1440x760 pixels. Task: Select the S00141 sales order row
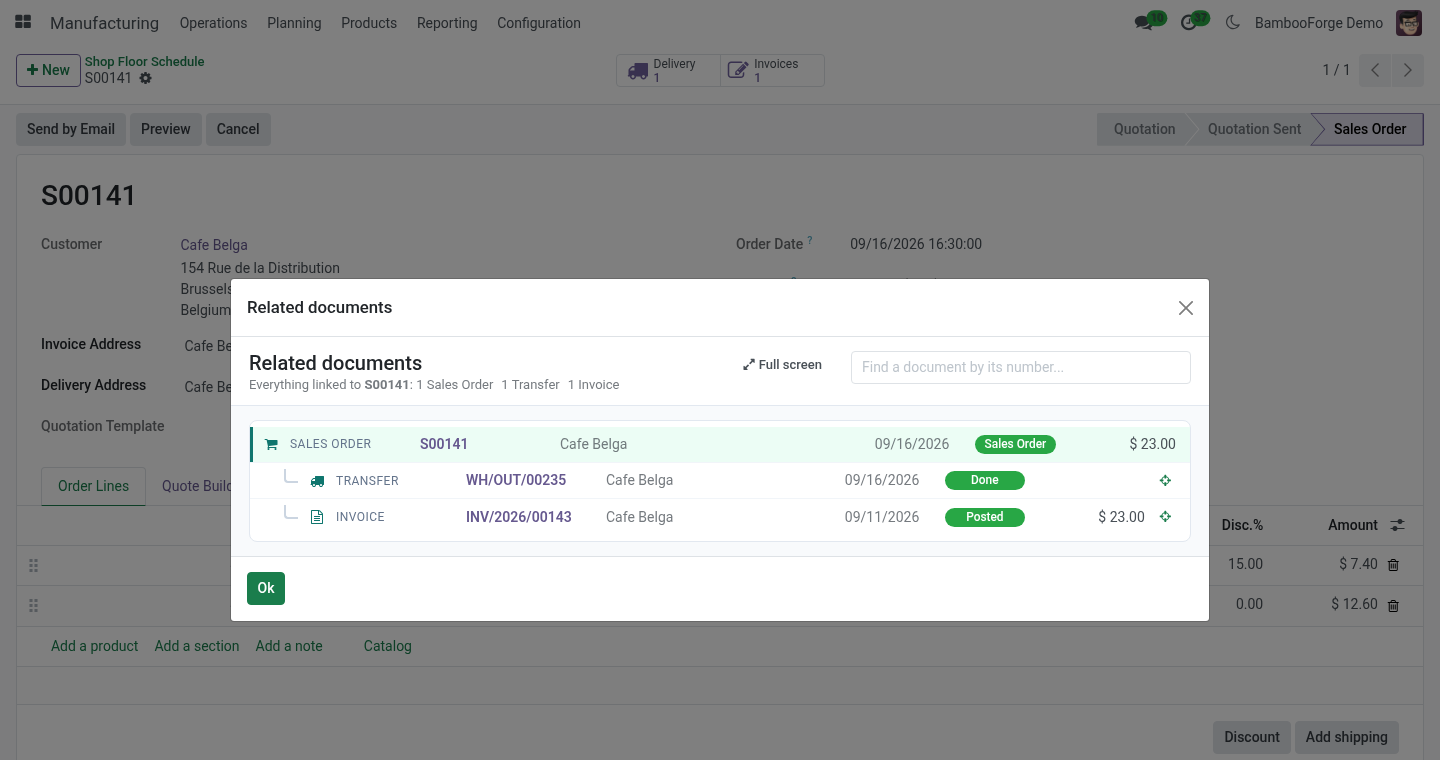tap(720, 444)
